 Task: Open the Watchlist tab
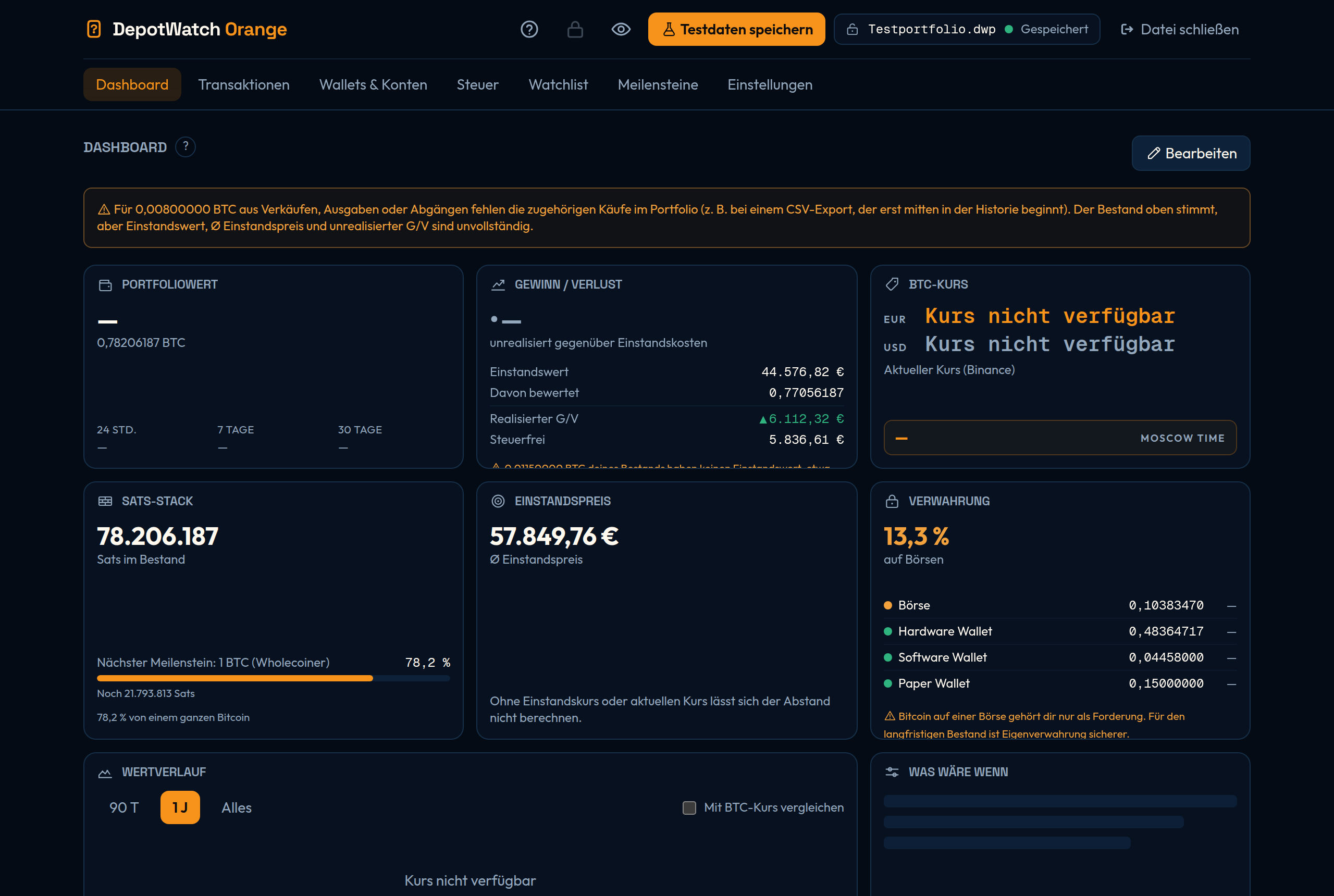pyautogui.click(x=558, y=84)
